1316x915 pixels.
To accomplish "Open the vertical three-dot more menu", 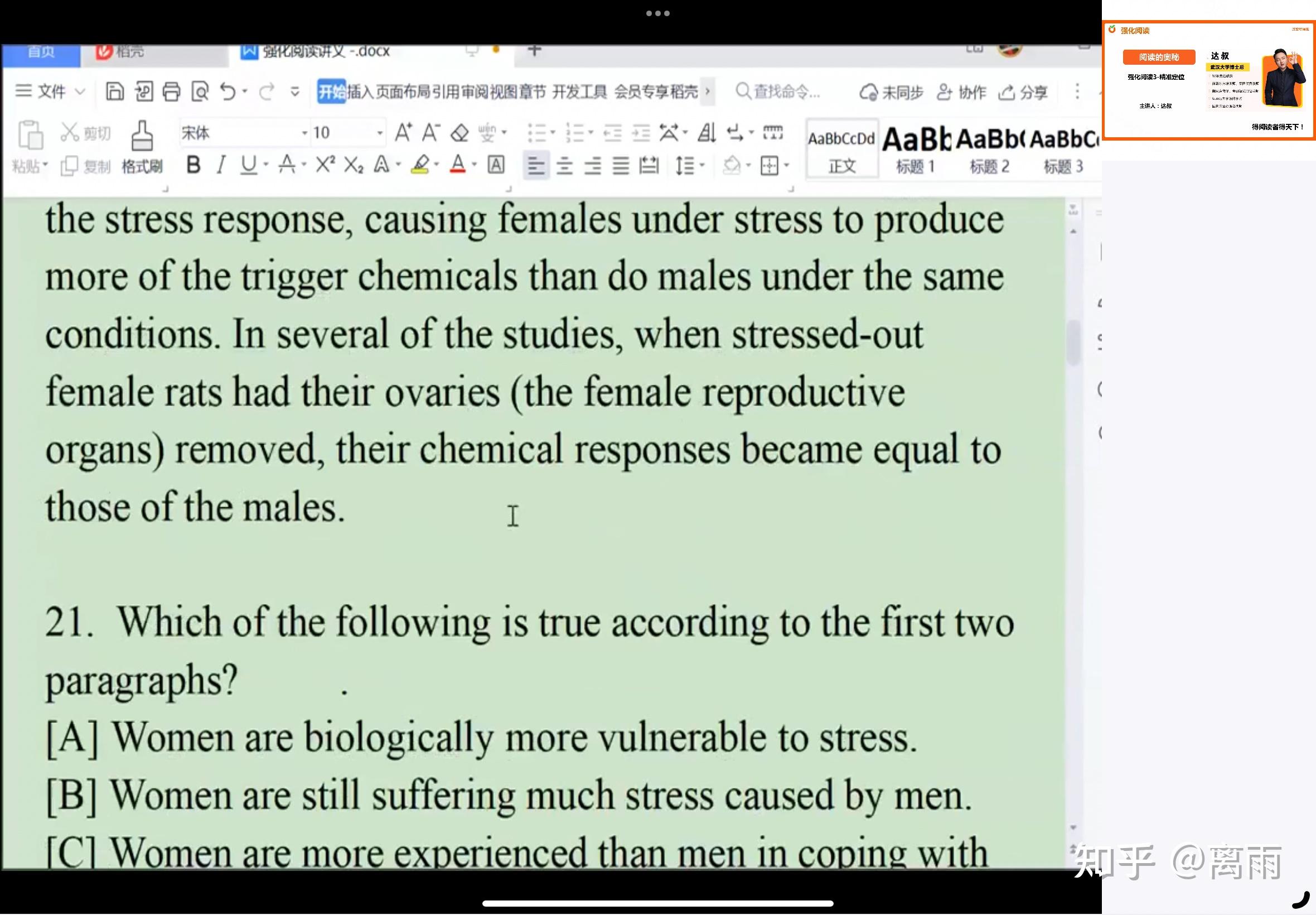I will (1077, 92).
